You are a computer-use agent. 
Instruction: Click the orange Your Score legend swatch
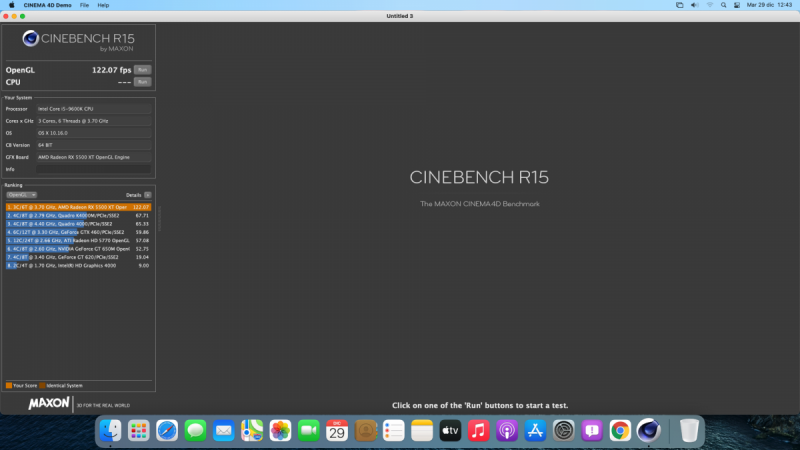coord(9,385)
